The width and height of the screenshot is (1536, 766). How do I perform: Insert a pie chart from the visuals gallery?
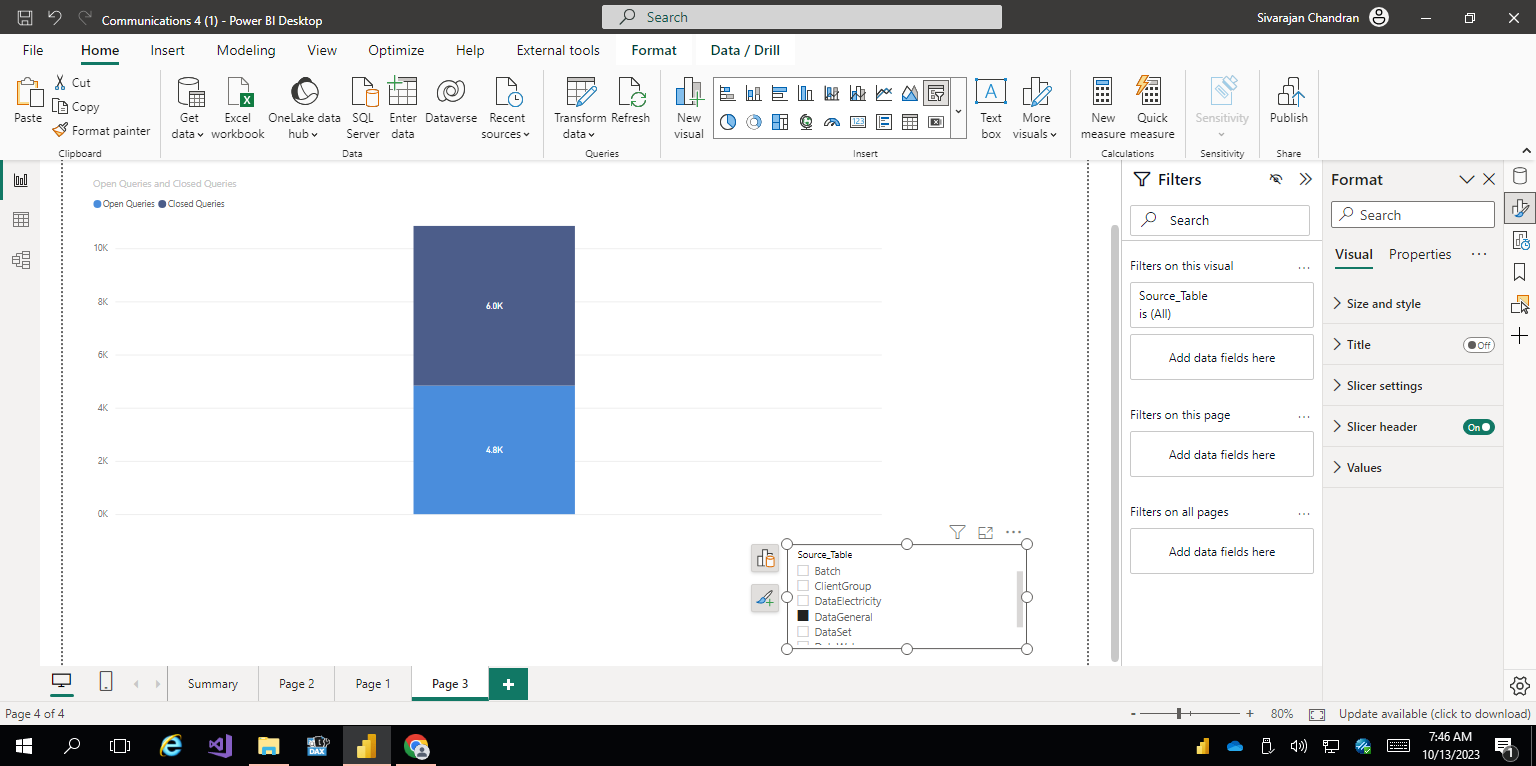[x=728, y=122]
